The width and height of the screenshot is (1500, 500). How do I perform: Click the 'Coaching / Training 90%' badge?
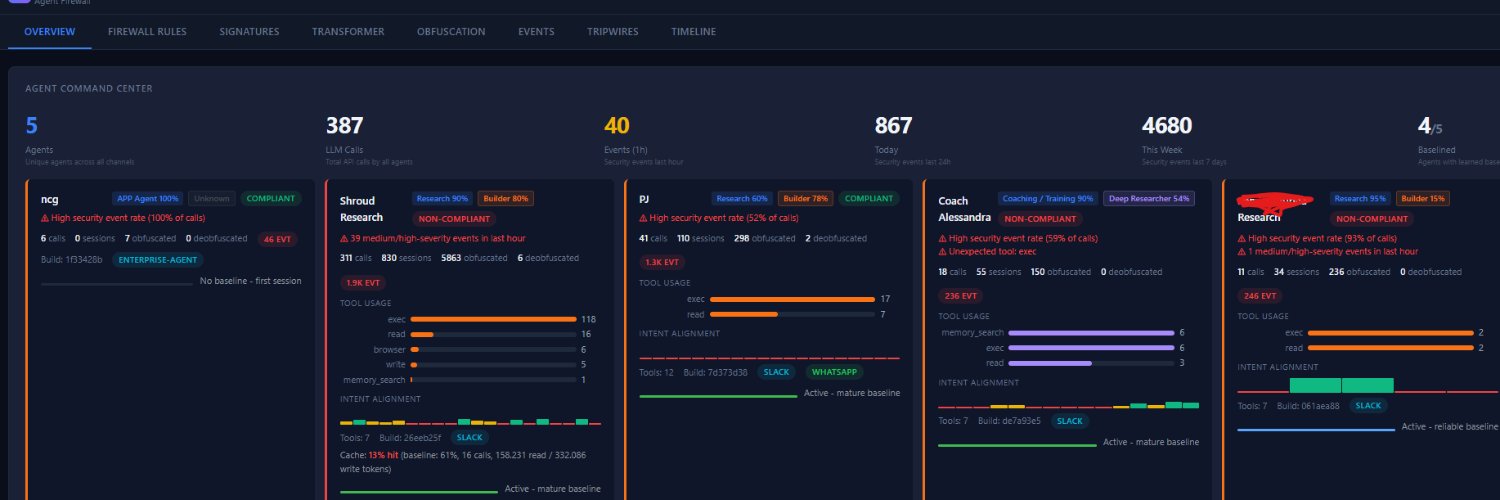(1048, 198)
